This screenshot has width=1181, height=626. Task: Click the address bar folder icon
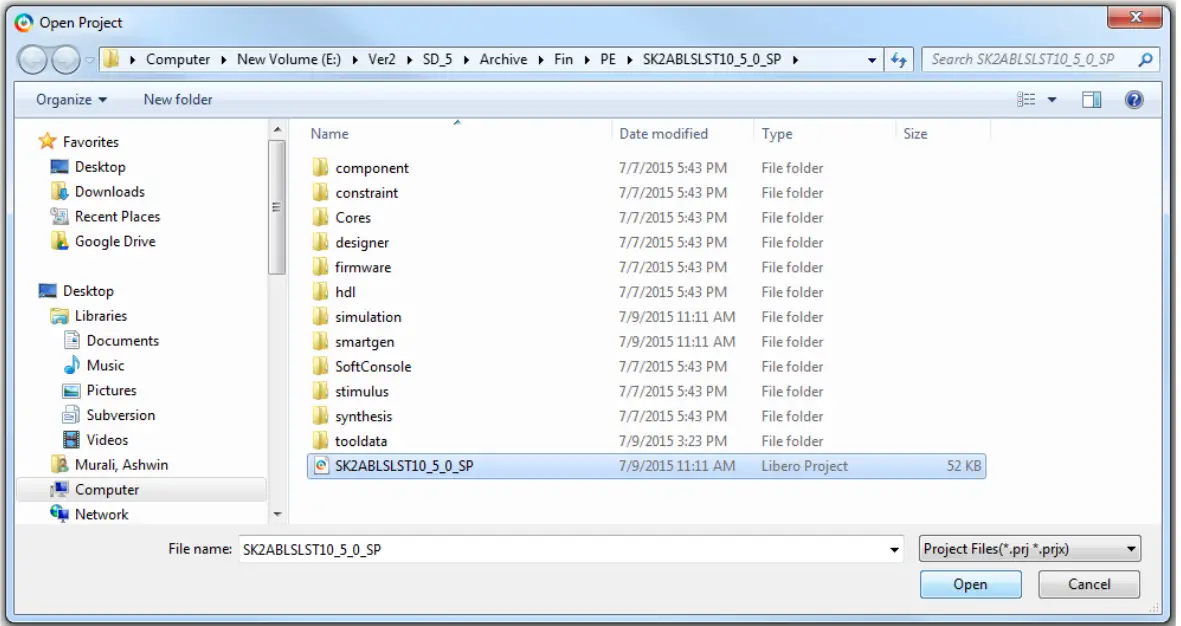[x=111, y=59]
